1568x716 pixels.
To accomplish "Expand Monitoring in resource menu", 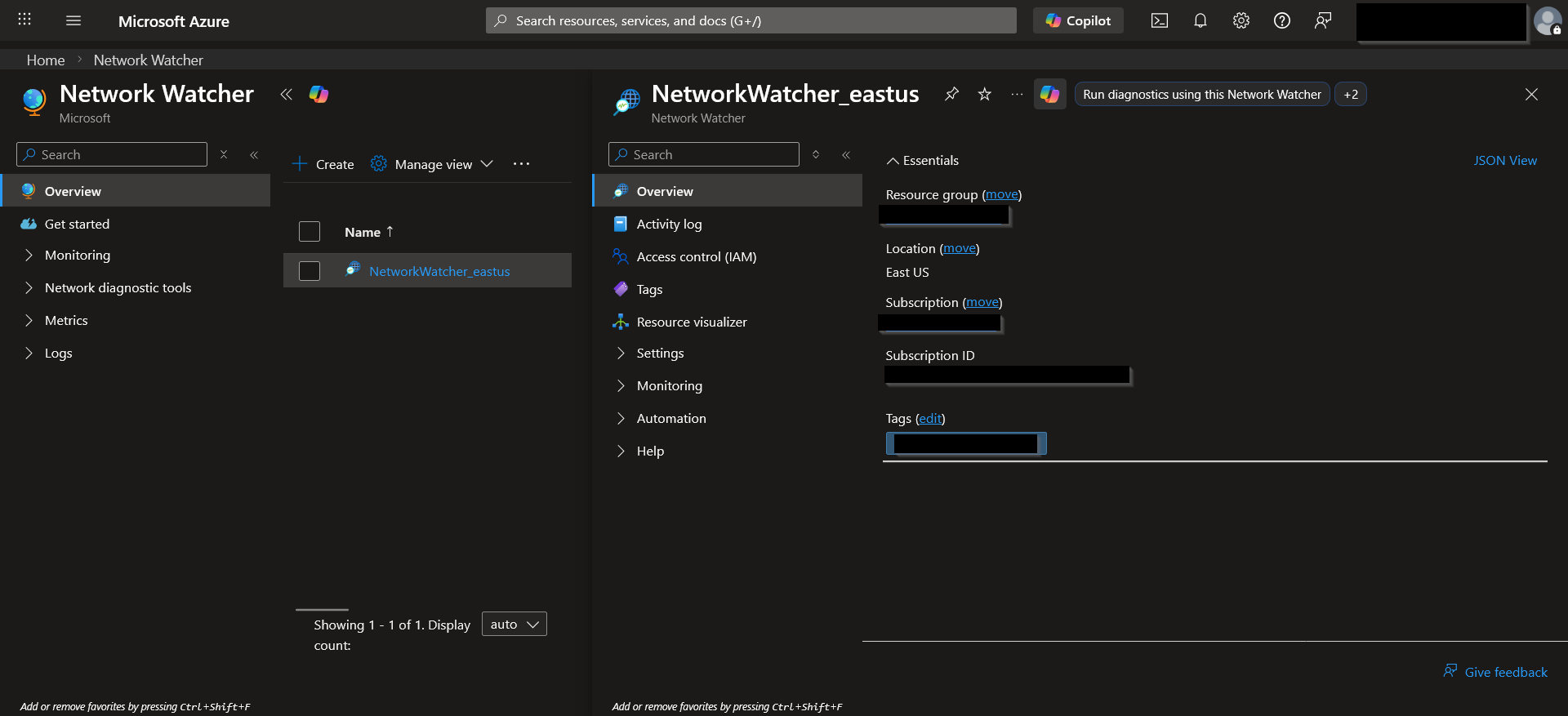I will [621, 385].
